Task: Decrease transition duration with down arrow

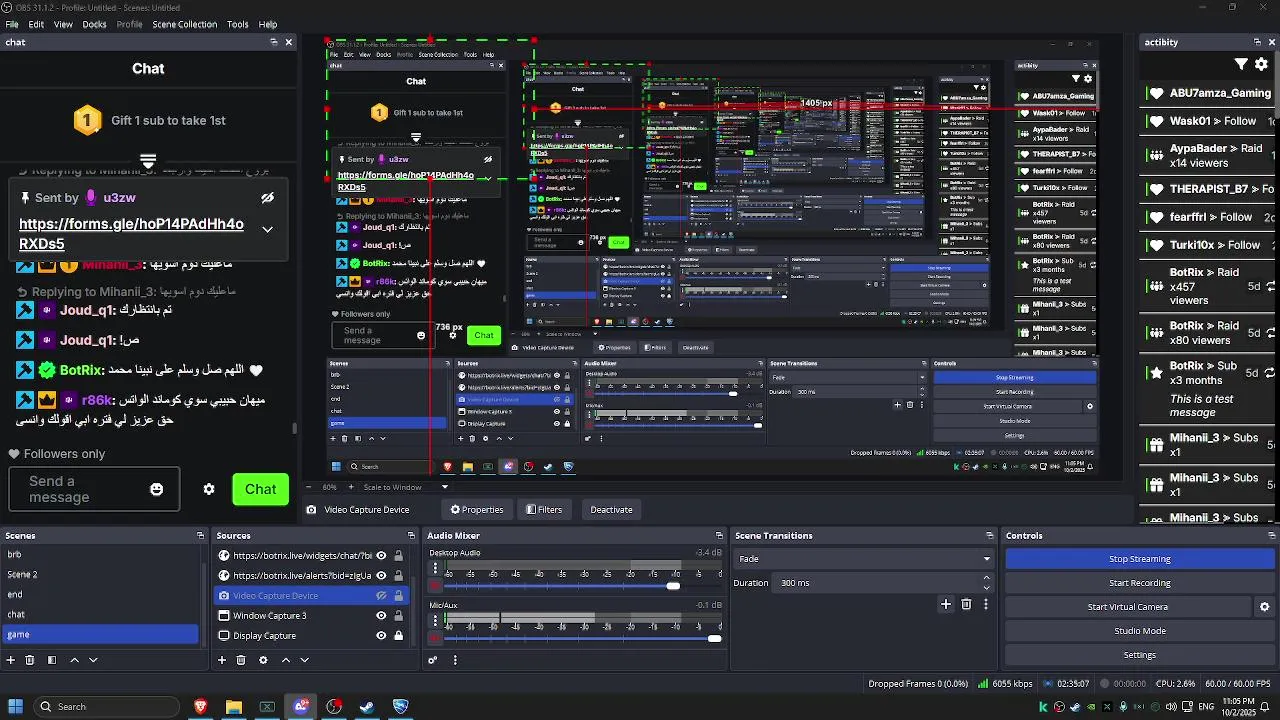Action: tap(987, 588)
